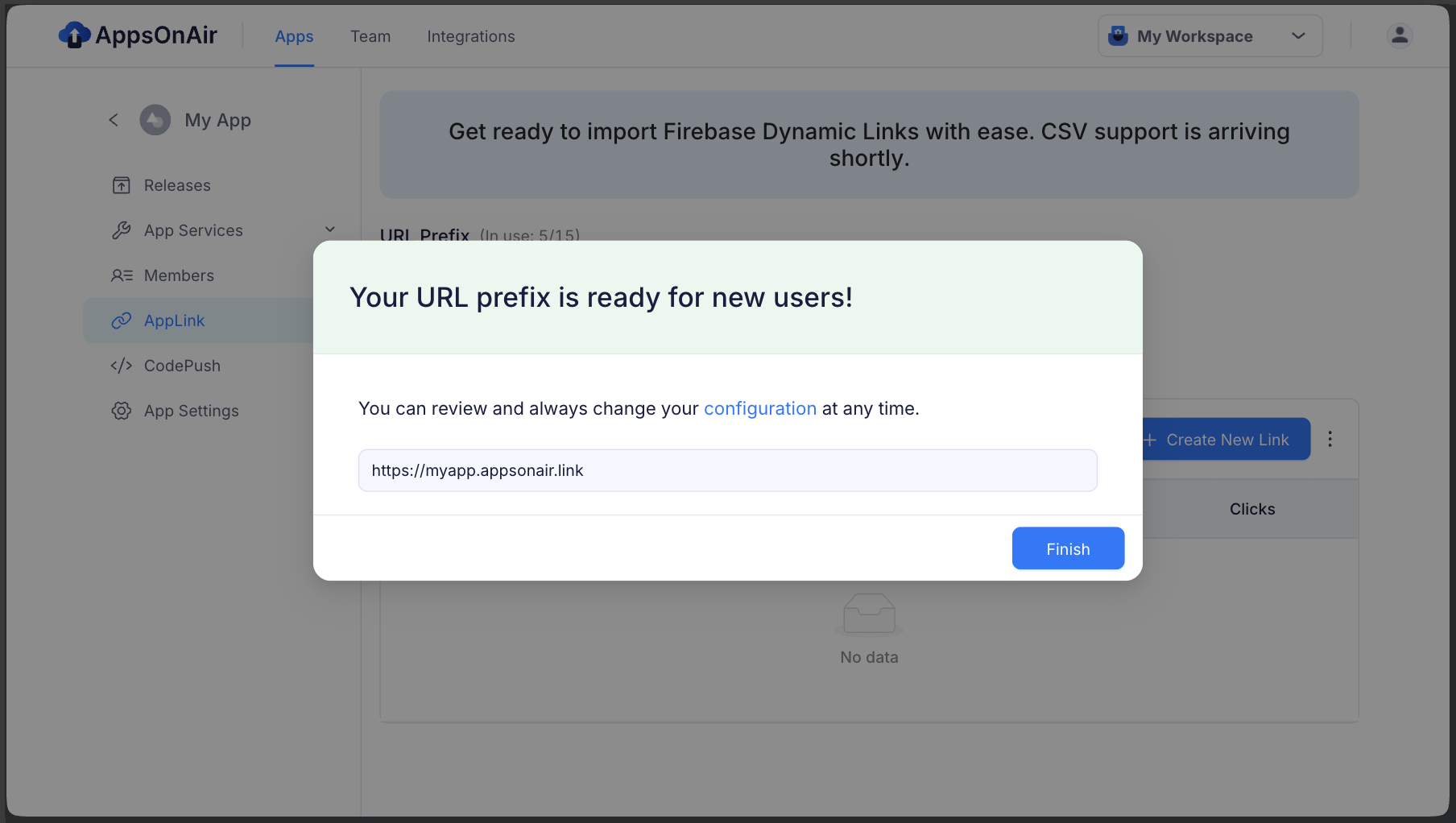1456x823 pixels.
Task: Click the URL prefix field in the dialog
Action: point(727,470)
